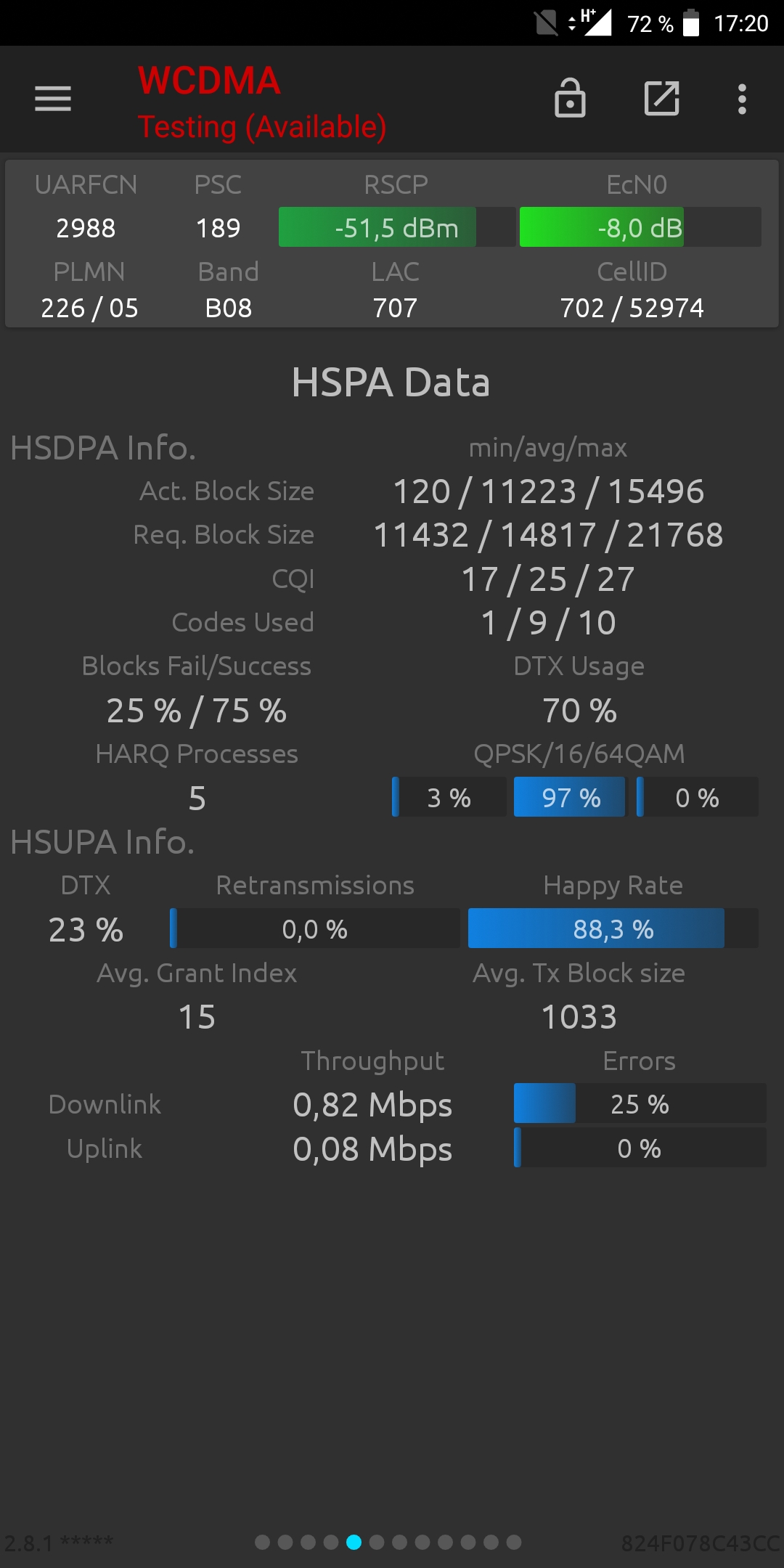Tap the UARFCN value 2988

click(x=86, y=228)
